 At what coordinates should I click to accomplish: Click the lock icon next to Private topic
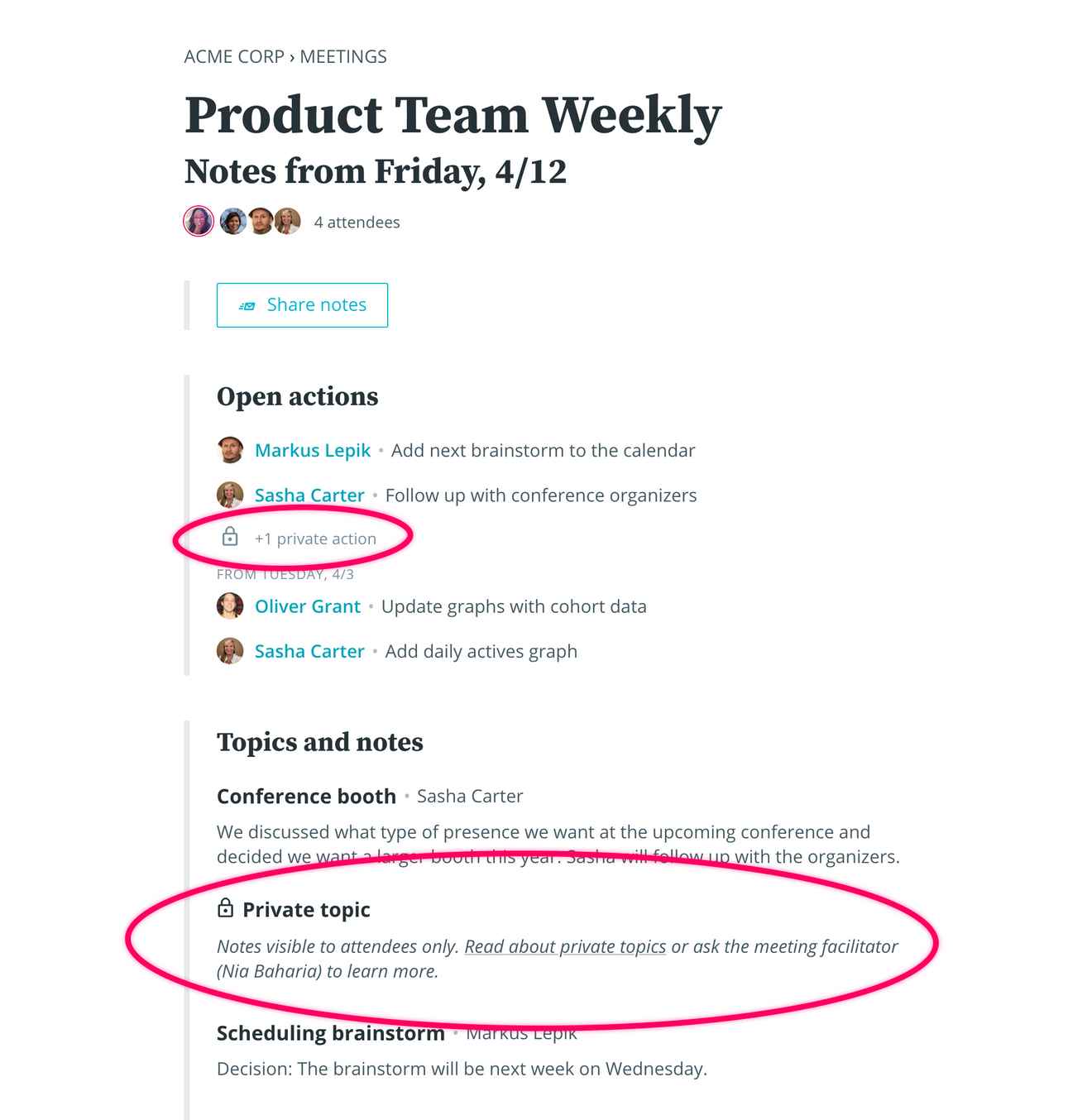pos(225,908)
